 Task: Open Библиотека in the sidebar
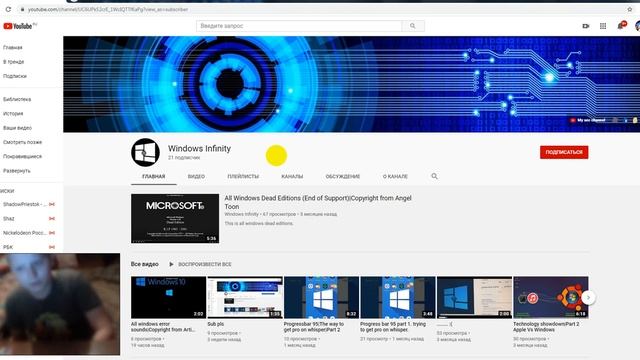(17, 99)
